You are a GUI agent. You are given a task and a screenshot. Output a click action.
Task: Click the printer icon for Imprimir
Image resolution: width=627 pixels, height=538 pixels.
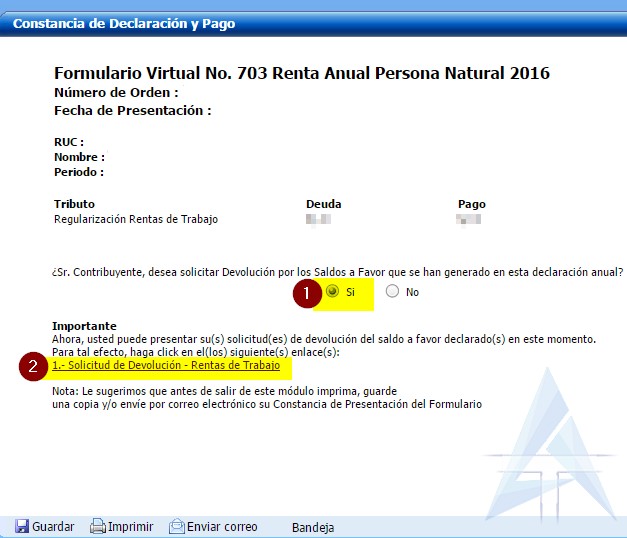pos(98,527)
